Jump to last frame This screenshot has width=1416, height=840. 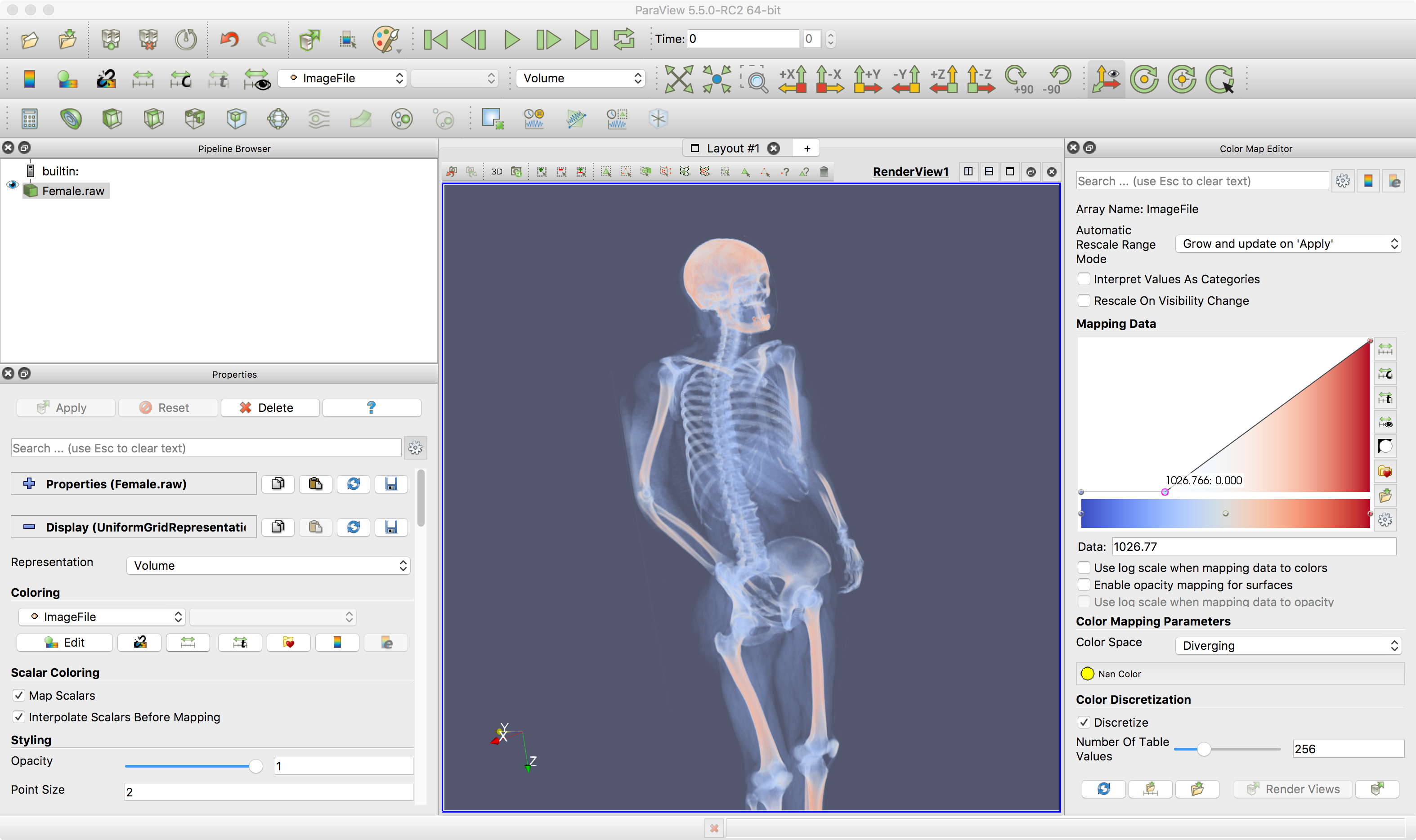click(586, 39)
